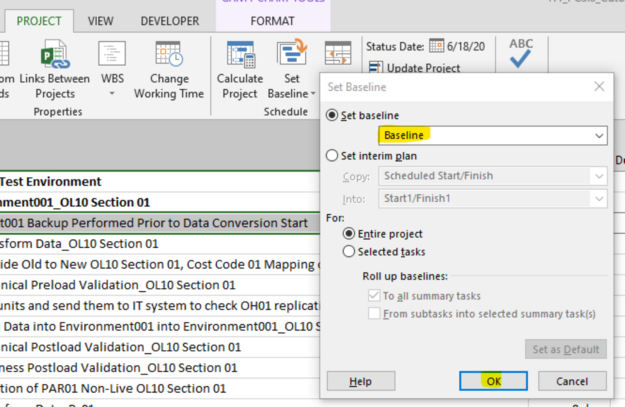The width and height of the screenshot is (625, 407).
Task: Select the Data into Environment001 row
Action: pos(159,327)
